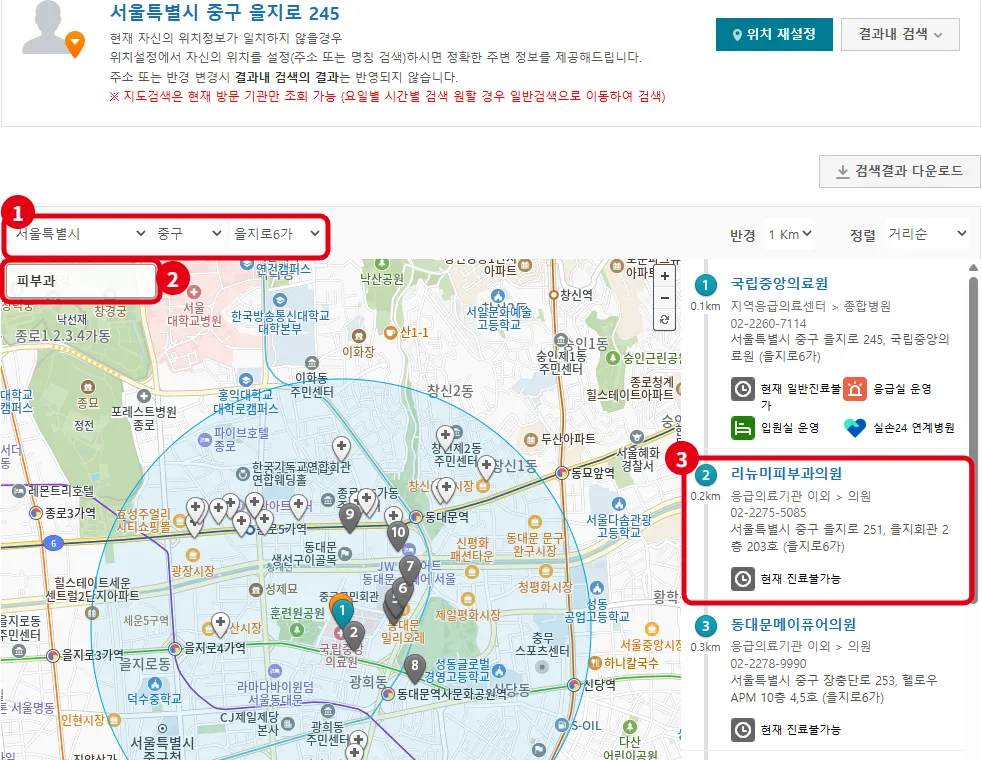Click the plus pin near 창신제2동 주민센터
Viewport: 982px width, 760px height.
pyautogui.click(x=445, y=438)
